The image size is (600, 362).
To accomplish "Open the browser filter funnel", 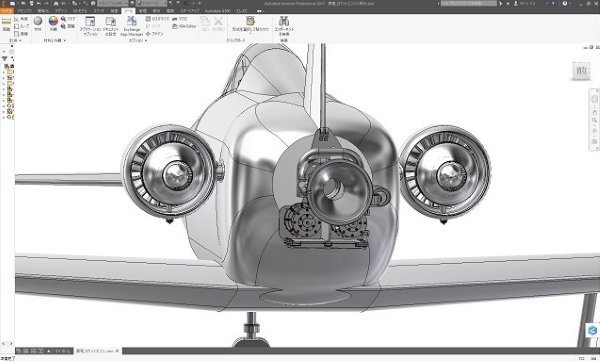I will (x=5, y=59).
